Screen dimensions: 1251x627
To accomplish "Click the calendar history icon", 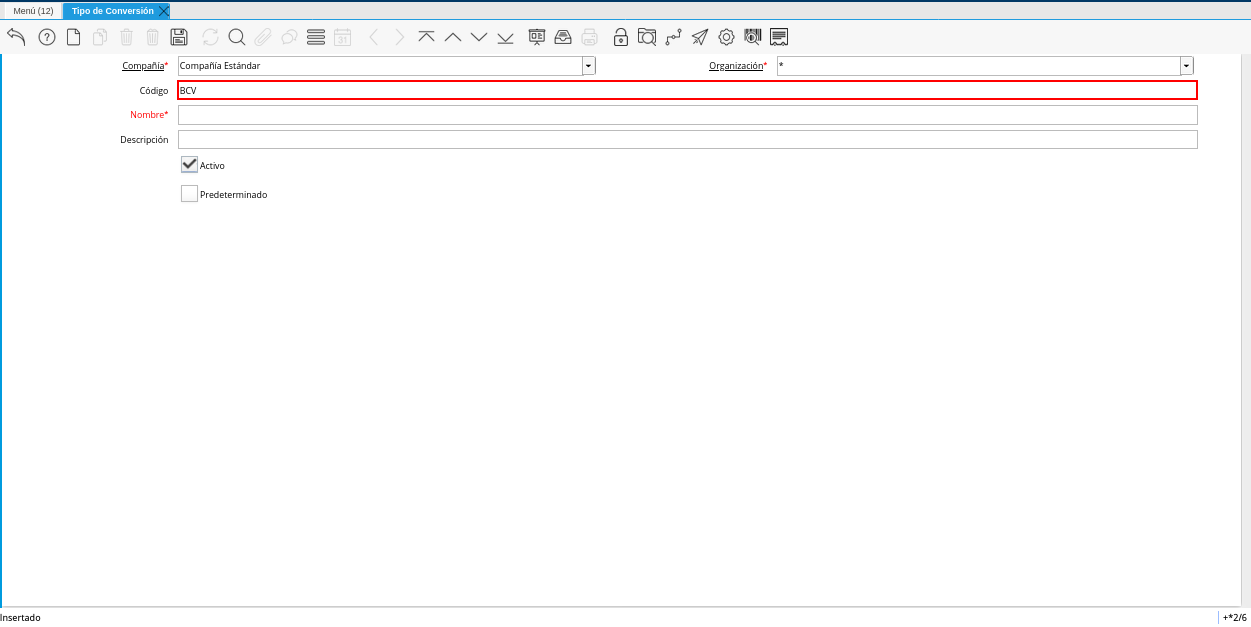I will (342, 37).
